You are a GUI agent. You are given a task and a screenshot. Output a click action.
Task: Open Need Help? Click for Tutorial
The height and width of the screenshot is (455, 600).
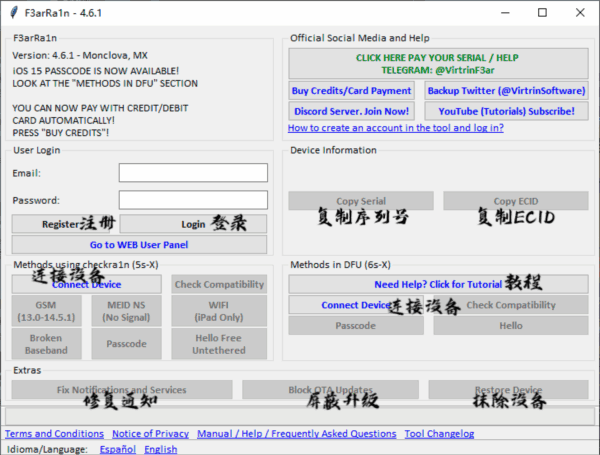tap(438, 284)
